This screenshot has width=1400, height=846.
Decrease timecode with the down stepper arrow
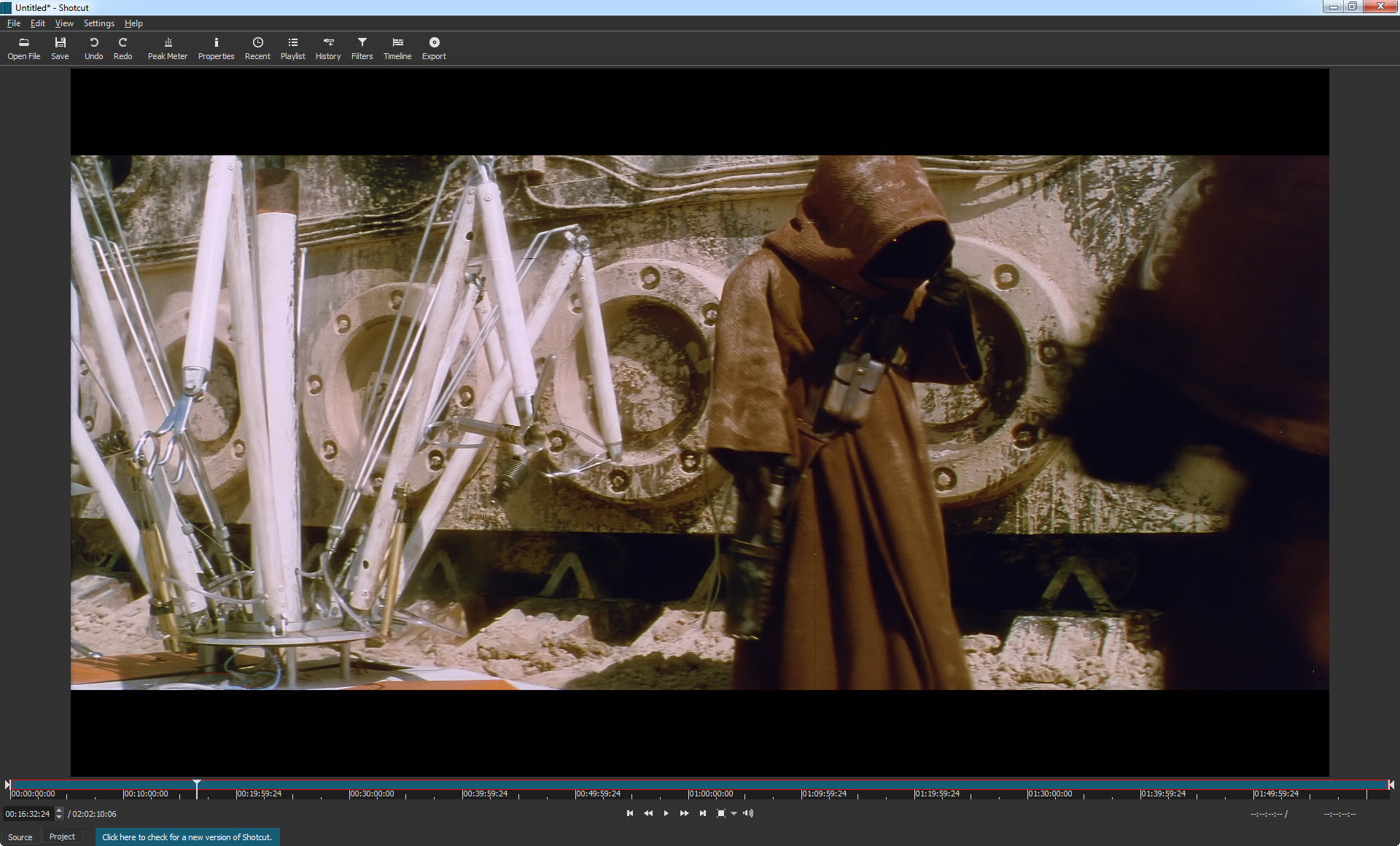tap(59, 817)
